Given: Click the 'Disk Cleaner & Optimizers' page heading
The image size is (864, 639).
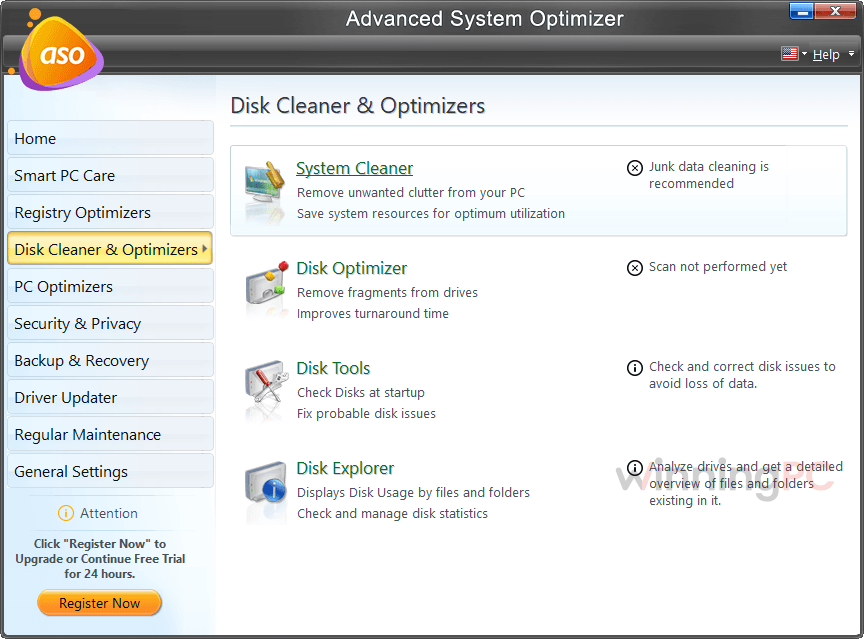Looking at the screenshot, I should (x=358, y=105).
